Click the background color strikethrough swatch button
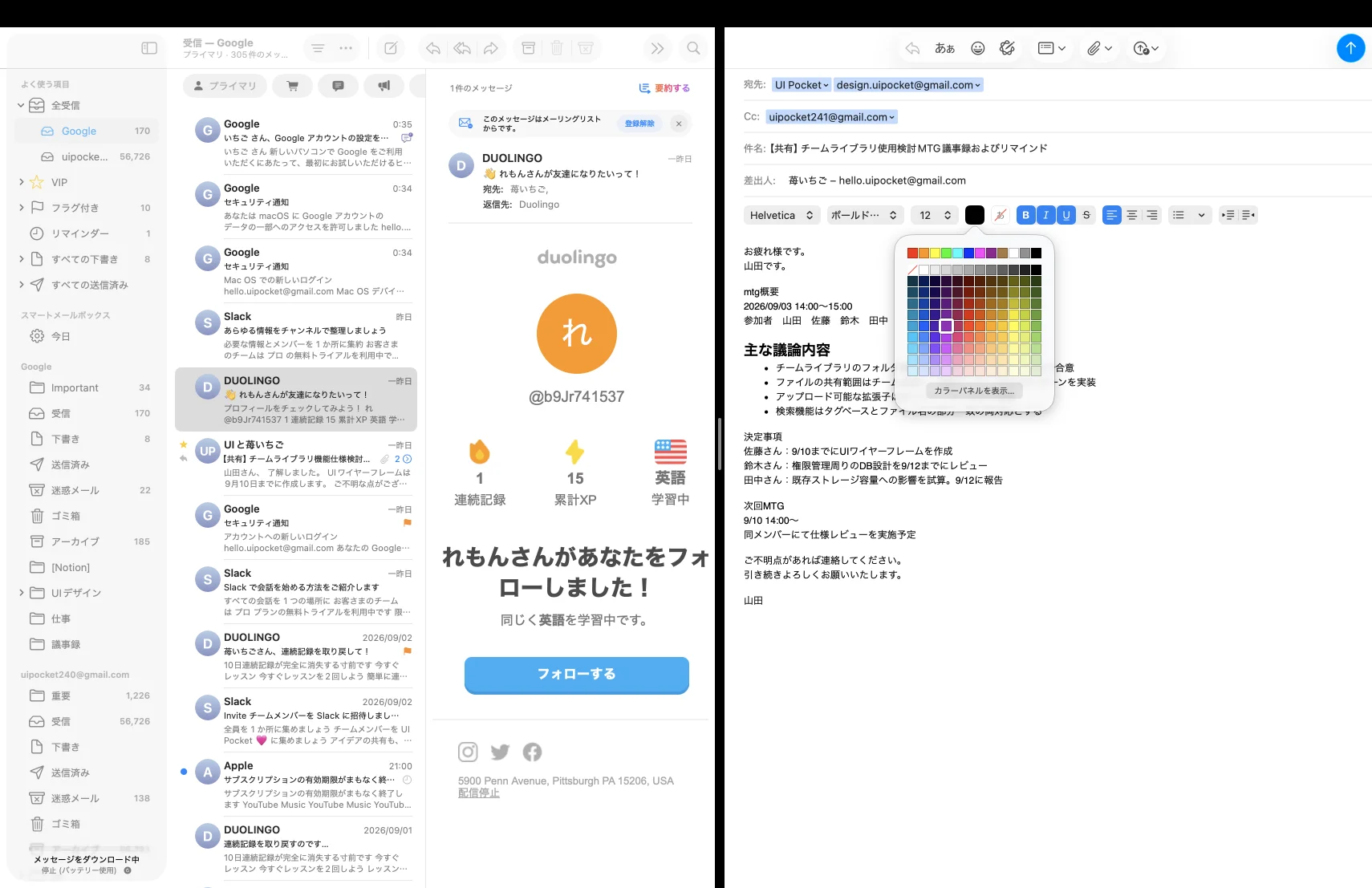 click(x=1000, y=215)
